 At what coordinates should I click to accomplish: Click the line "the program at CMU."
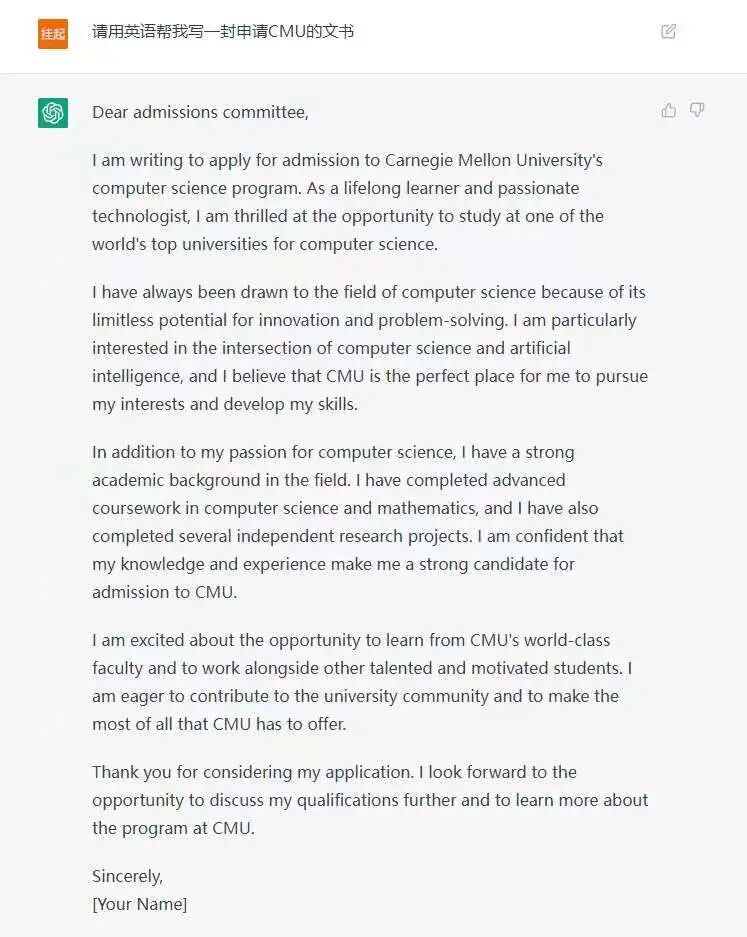point(173,828)
